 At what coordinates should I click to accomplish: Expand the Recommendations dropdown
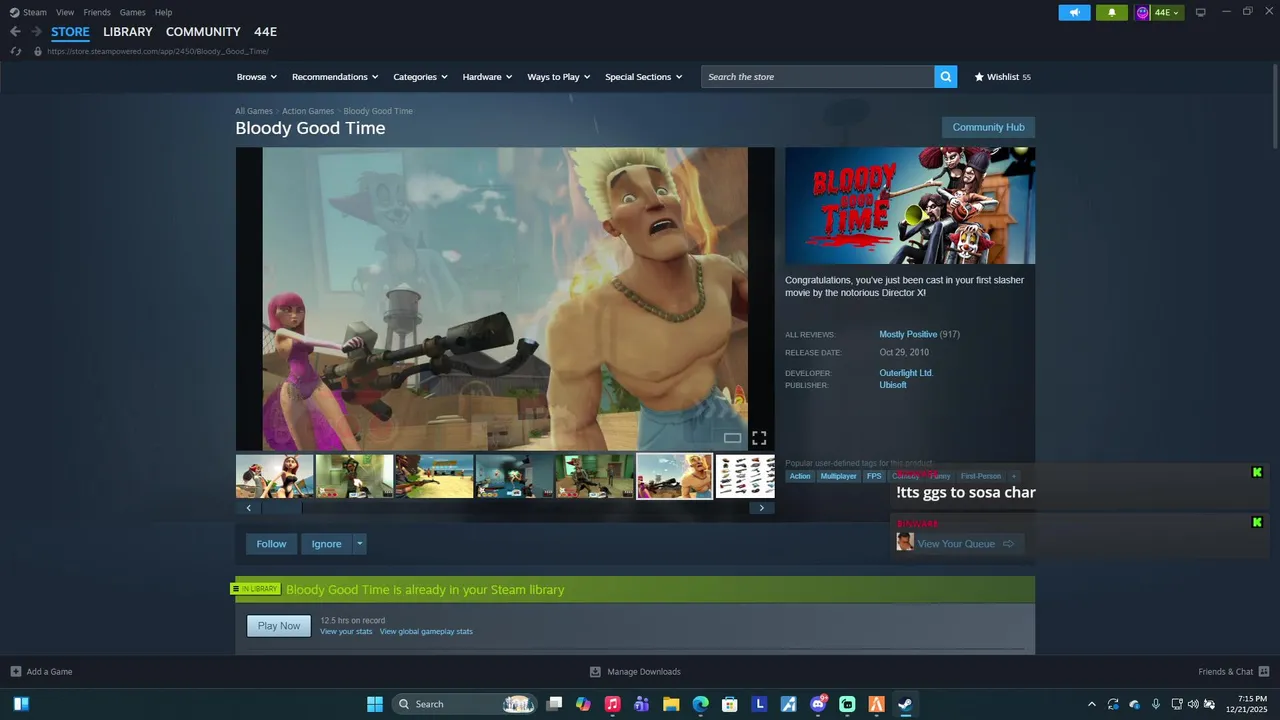coord(335,76)
